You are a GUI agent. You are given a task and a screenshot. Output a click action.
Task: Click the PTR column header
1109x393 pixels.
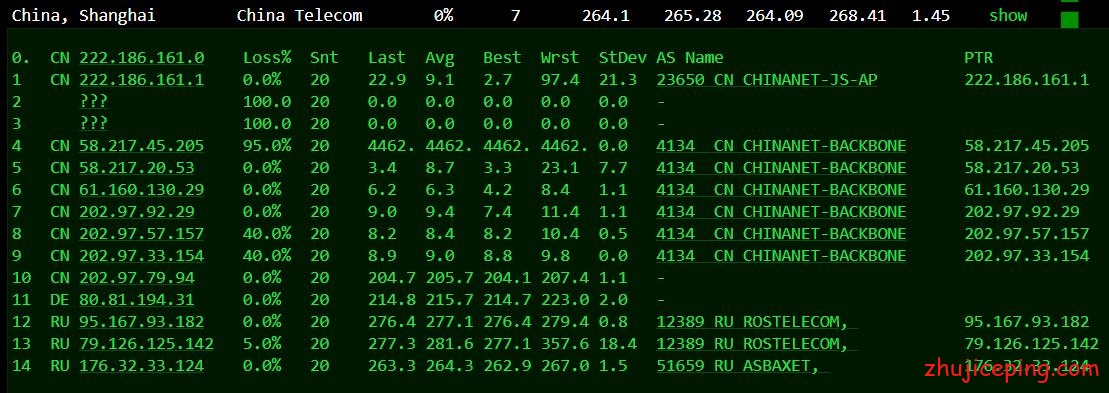(978, 58)
